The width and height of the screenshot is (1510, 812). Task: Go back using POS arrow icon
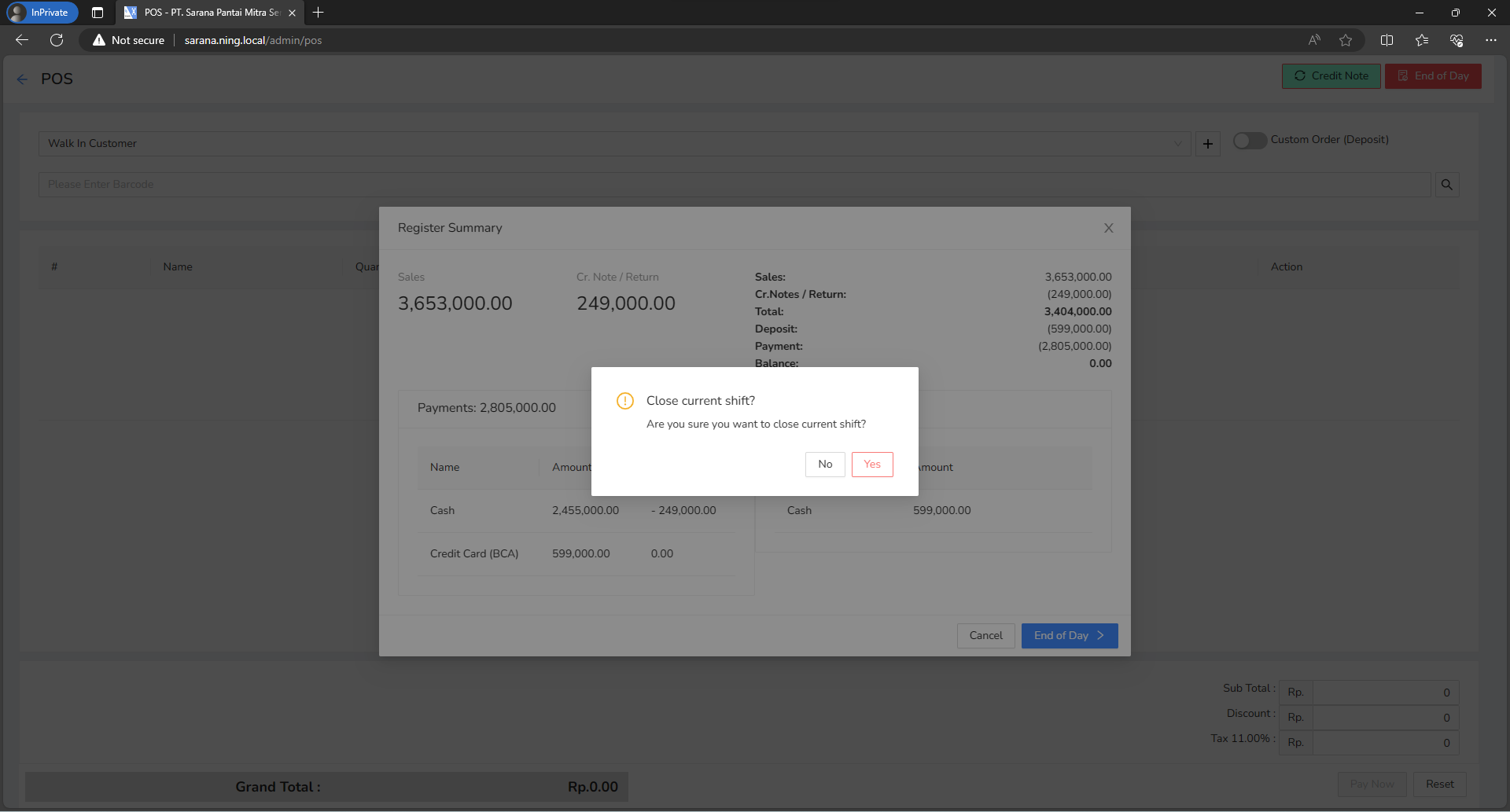click(x=22, y=79)
